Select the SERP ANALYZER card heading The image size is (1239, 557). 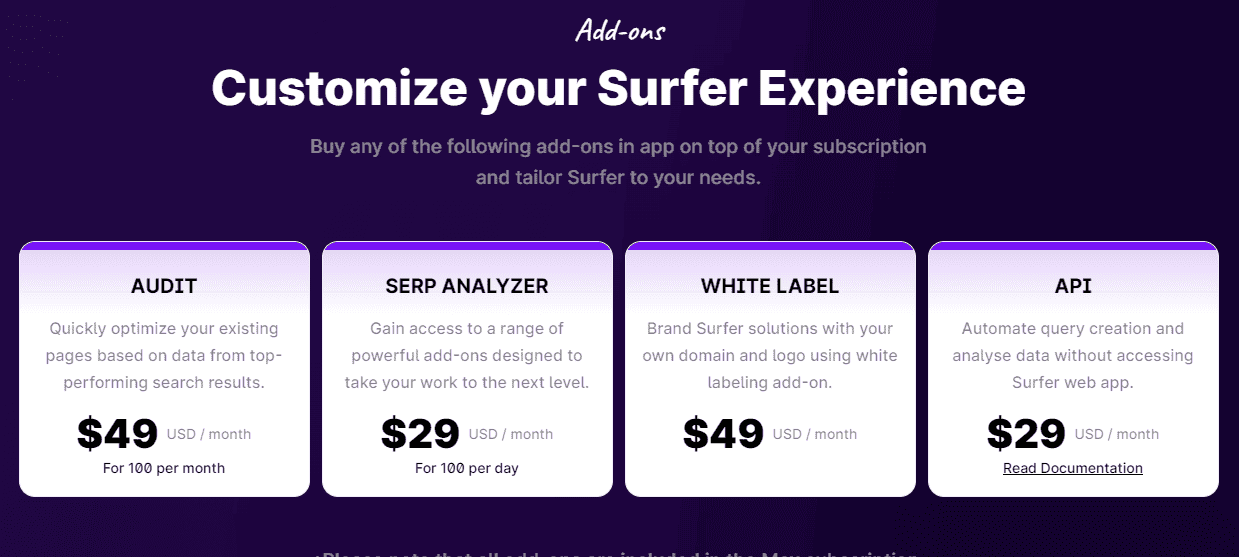467,286
